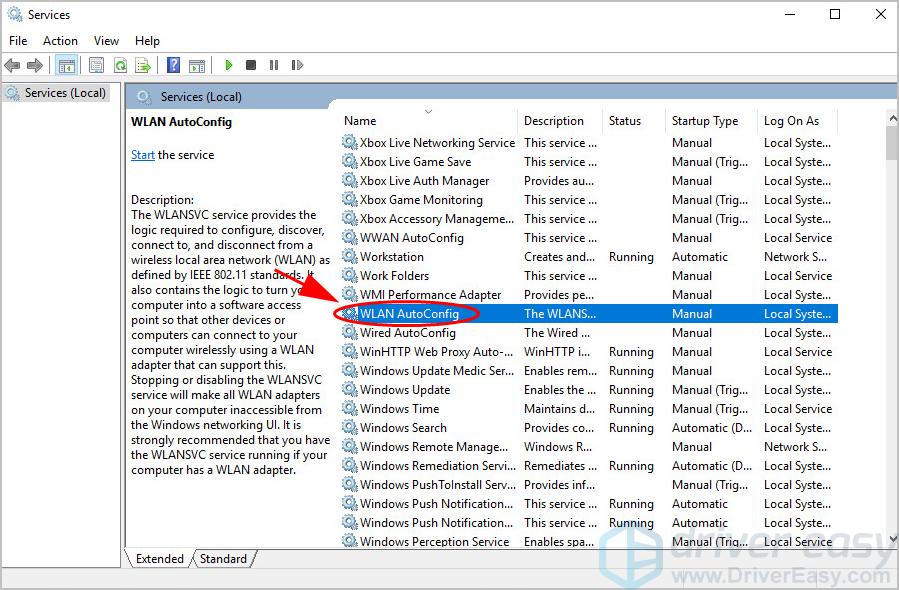Click the Start Service toolbar icon
The height and width of the screenshot is (590, 899).
click(x=229, y=65)
